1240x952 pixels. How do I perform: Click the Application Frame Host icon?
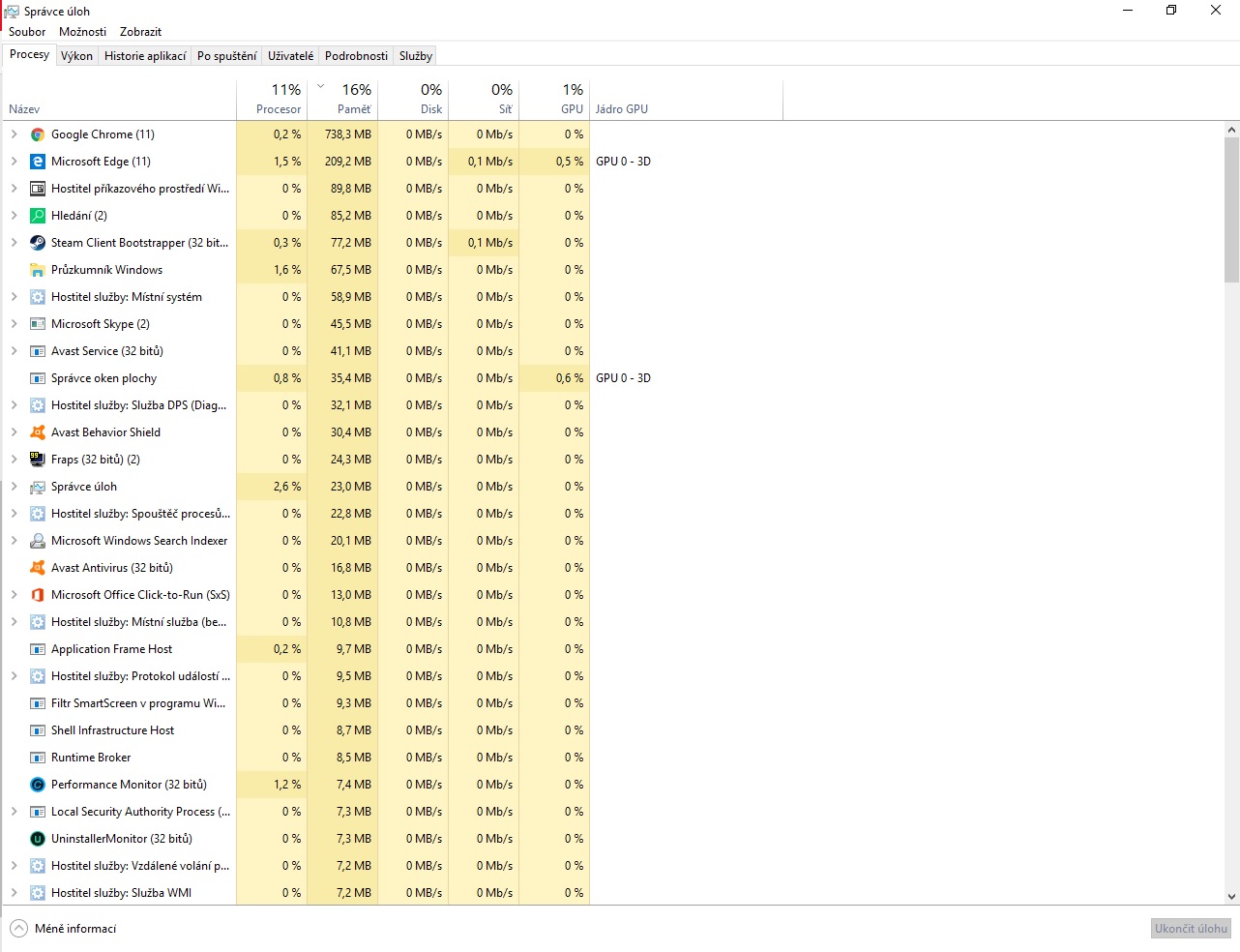click(x=38, y=649)
